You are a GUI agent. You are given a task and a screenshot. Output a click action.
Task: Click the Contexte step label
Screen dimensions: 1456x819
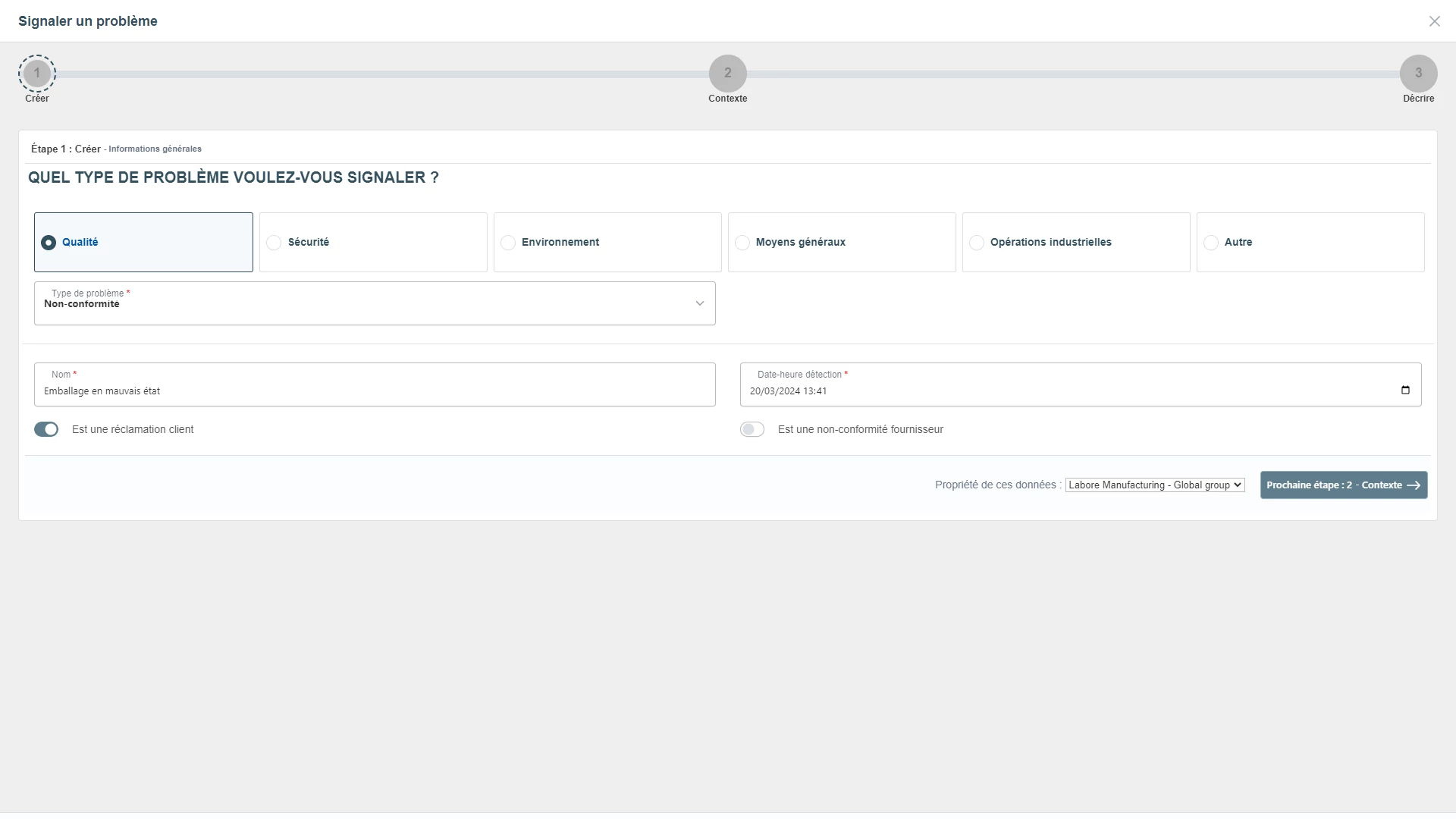[x=728, y=99]
